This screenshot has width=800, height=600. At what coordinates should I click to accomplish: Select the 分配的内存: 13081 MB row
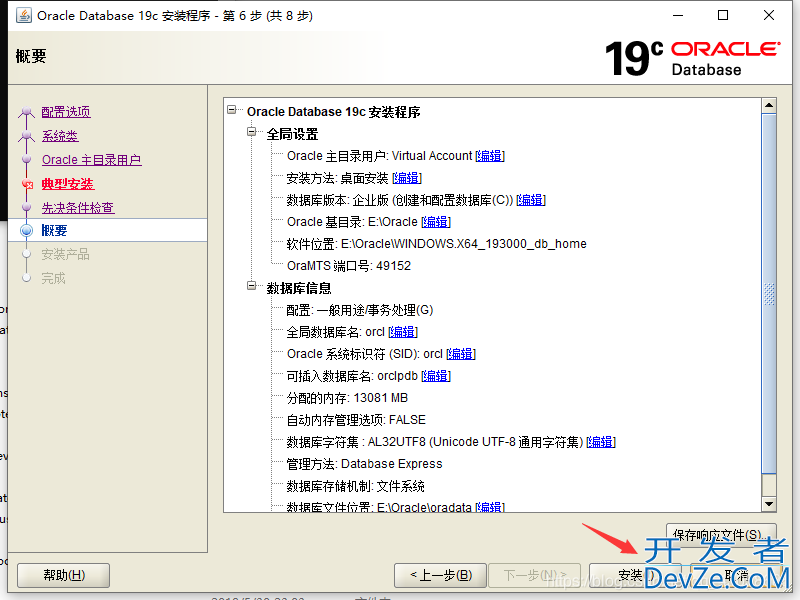pyautogui.click(x=347, y=398)
